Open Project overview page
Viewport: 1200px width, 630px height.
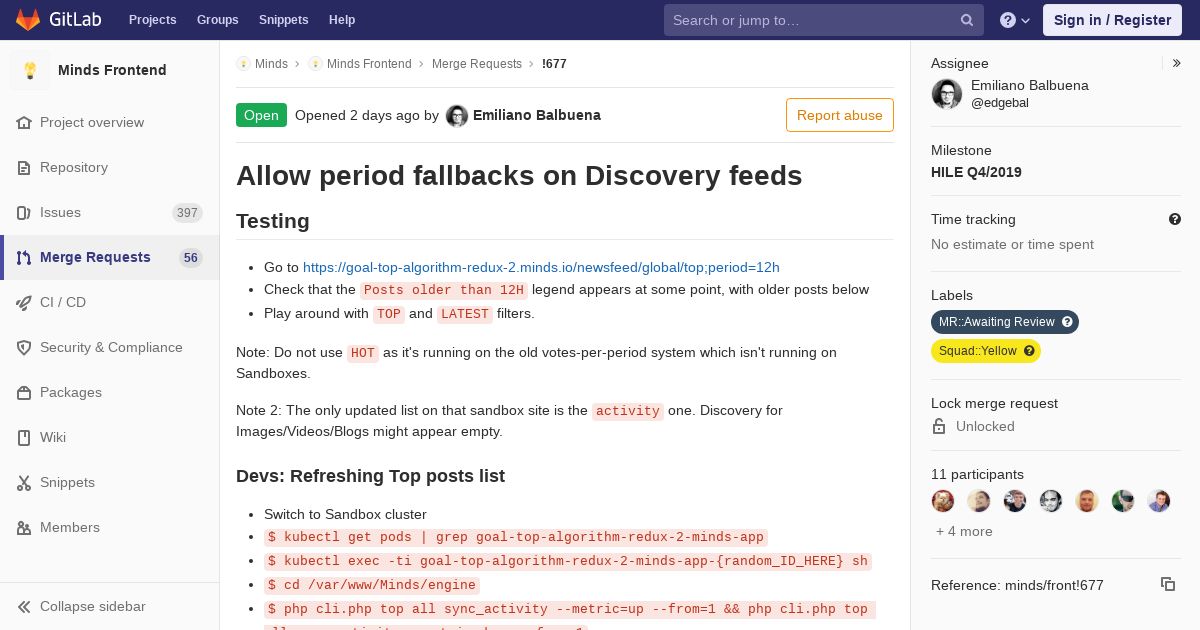tap(92, 122)
